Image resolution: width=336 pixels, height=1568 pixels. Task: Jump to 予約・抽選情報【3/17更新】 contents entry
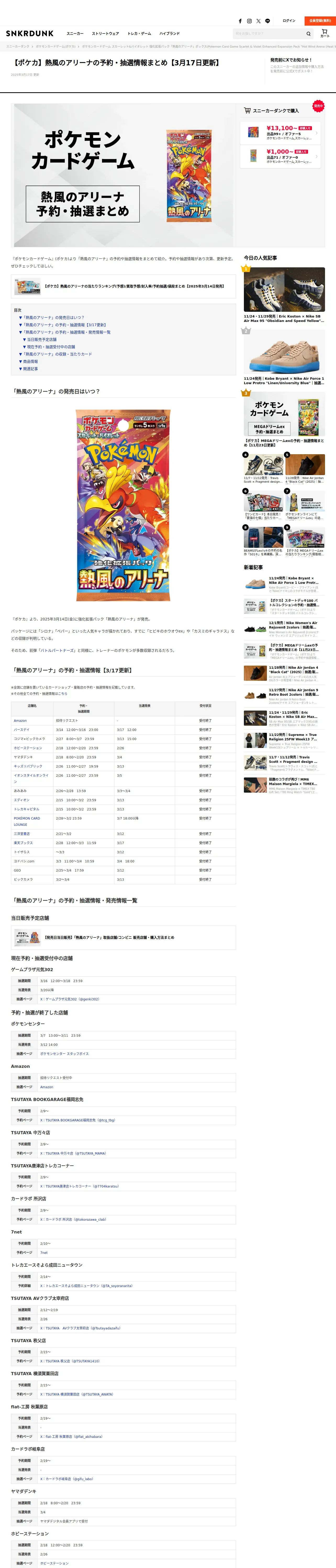(62, 325)
